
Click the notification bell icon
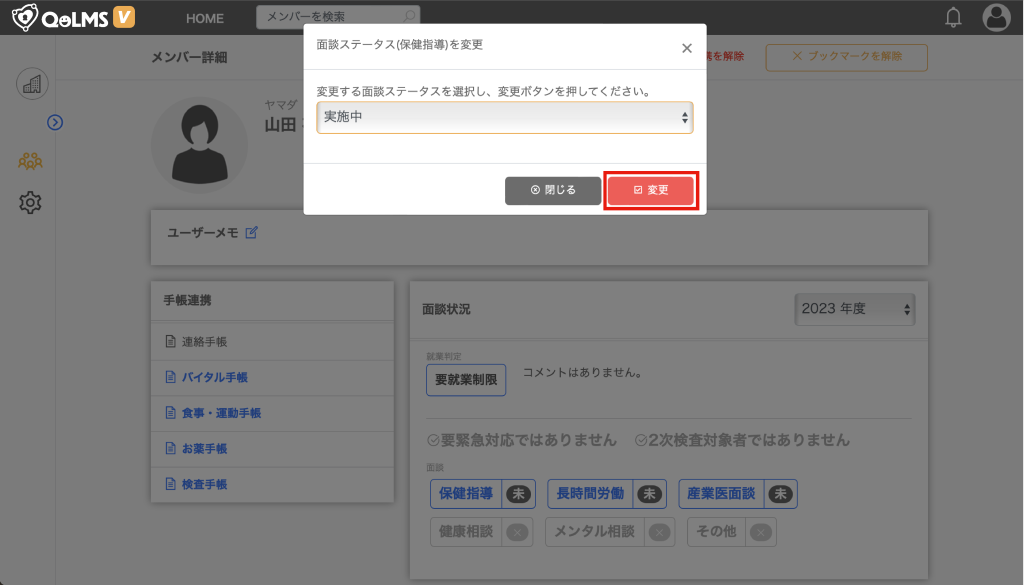(x=953, y=17)
